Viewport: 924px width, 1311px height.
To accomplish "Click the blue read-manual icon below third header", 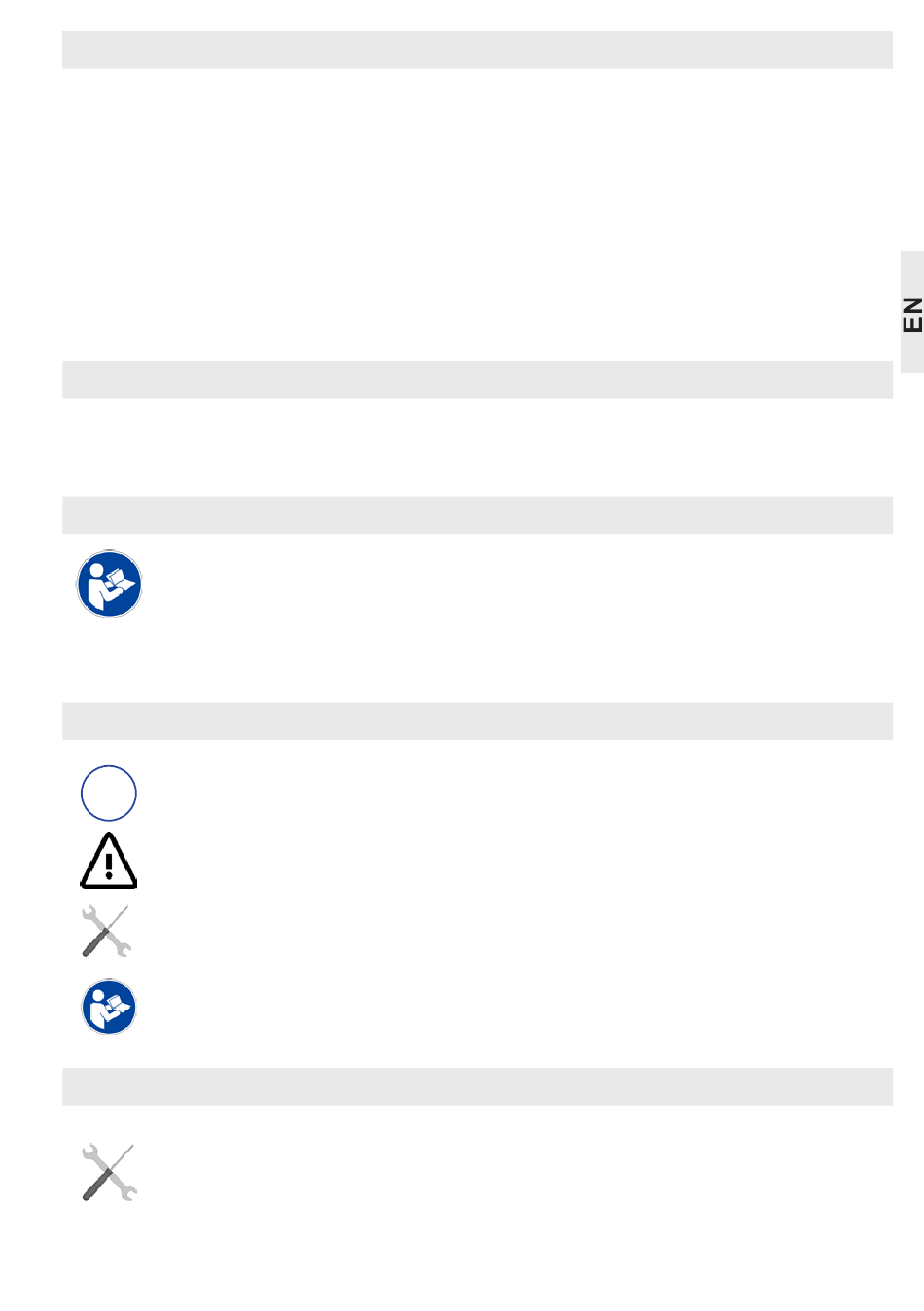I will coord(109,585).
